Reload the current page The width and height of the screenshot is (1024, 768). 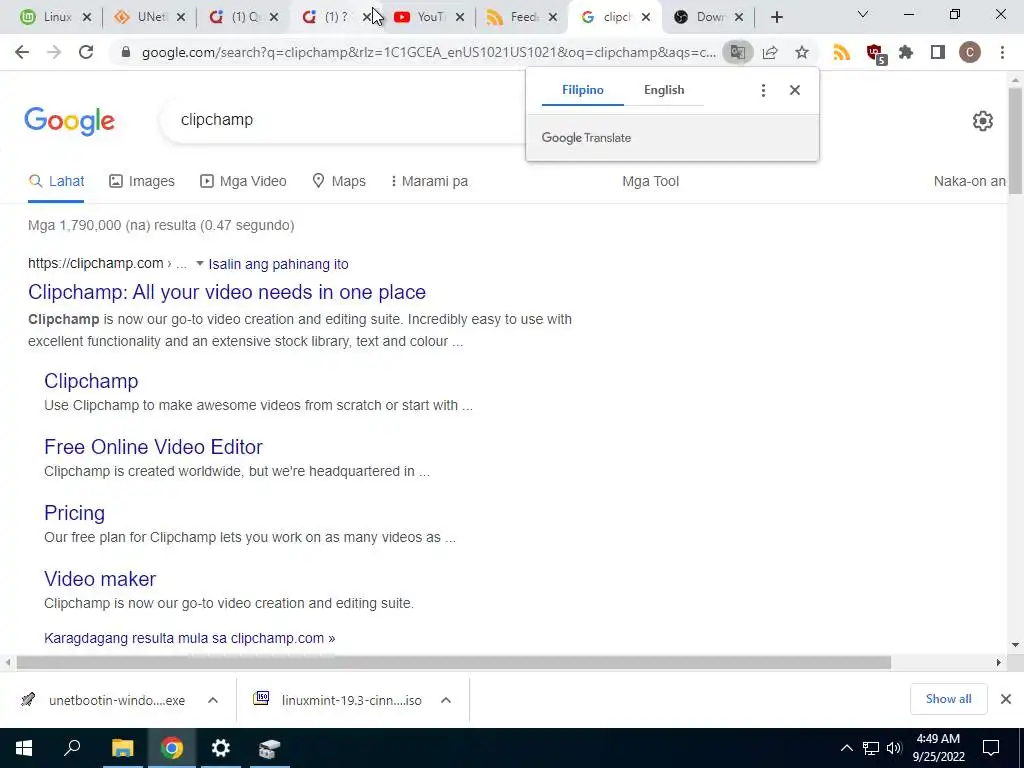pos(86,52)
